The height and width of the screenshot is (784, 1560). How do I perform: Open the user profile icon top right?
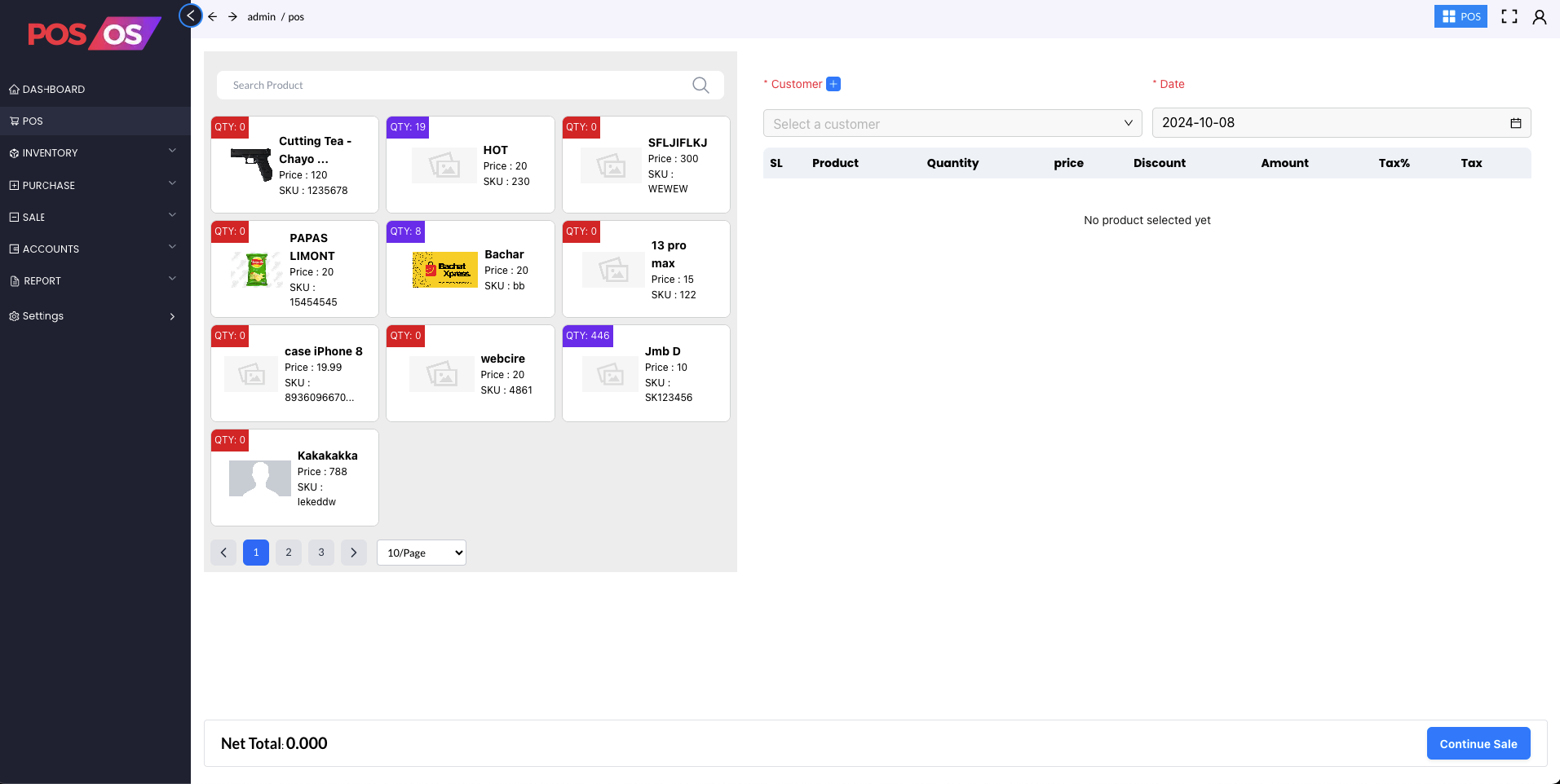(1540, 16)
